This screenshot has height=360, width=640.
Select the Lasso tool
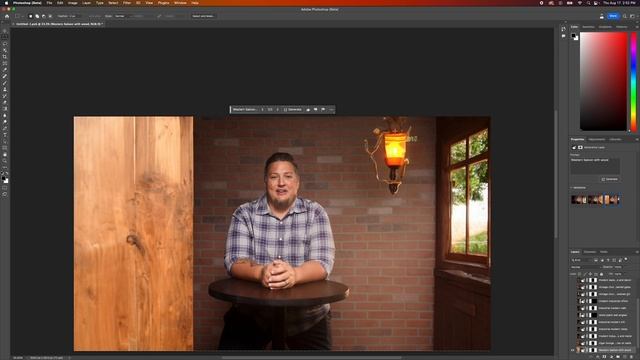(x=5, y=43)
